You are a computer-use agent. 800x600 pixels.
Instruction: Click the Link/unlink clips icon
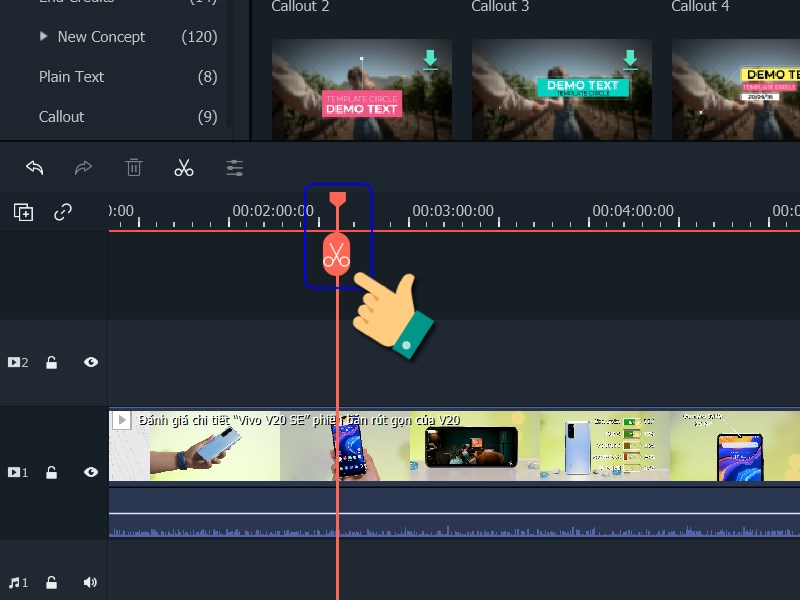[62, 212]
